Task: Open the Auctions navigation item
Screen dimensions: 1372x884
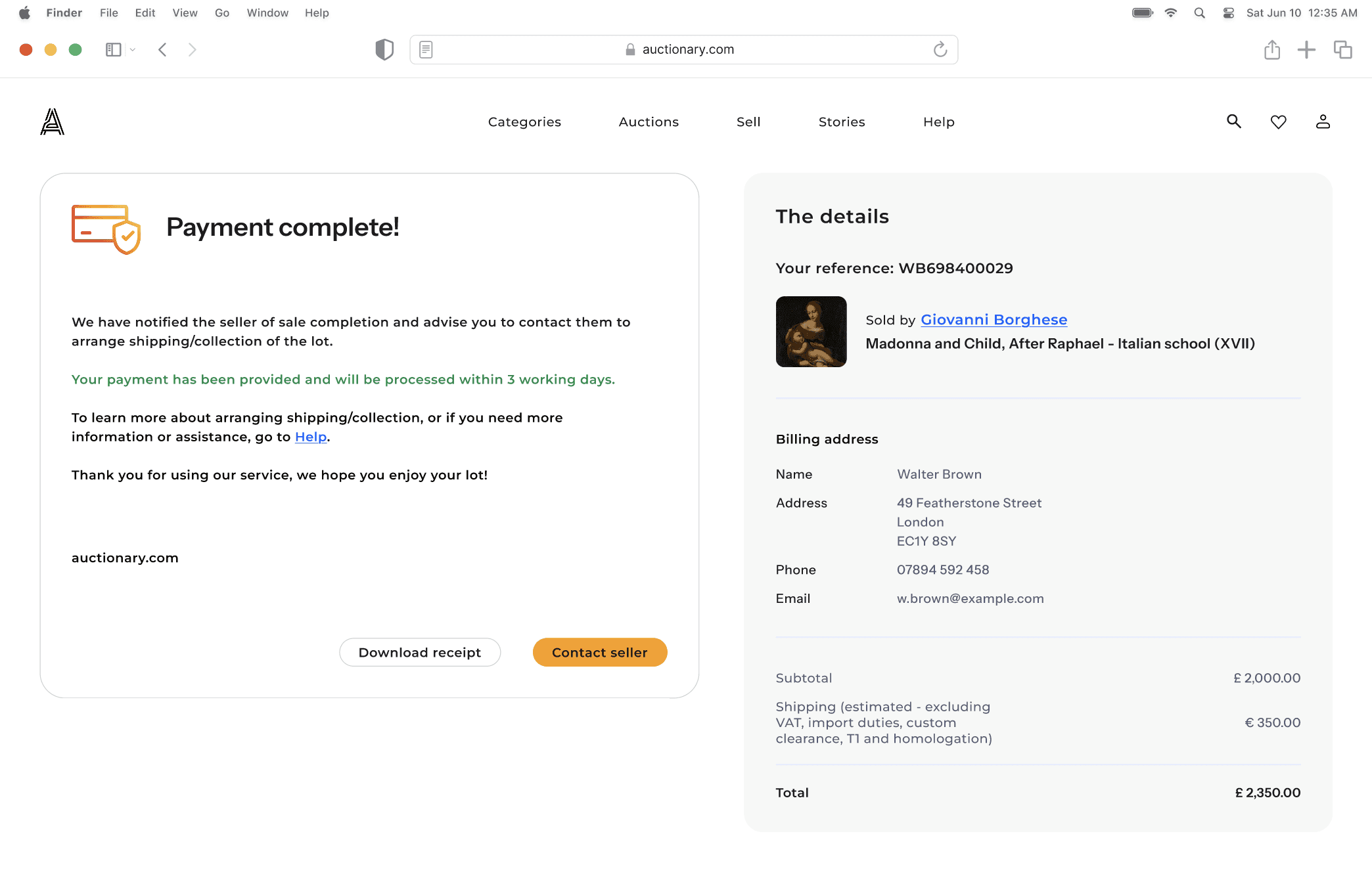Action: point(649,122)
